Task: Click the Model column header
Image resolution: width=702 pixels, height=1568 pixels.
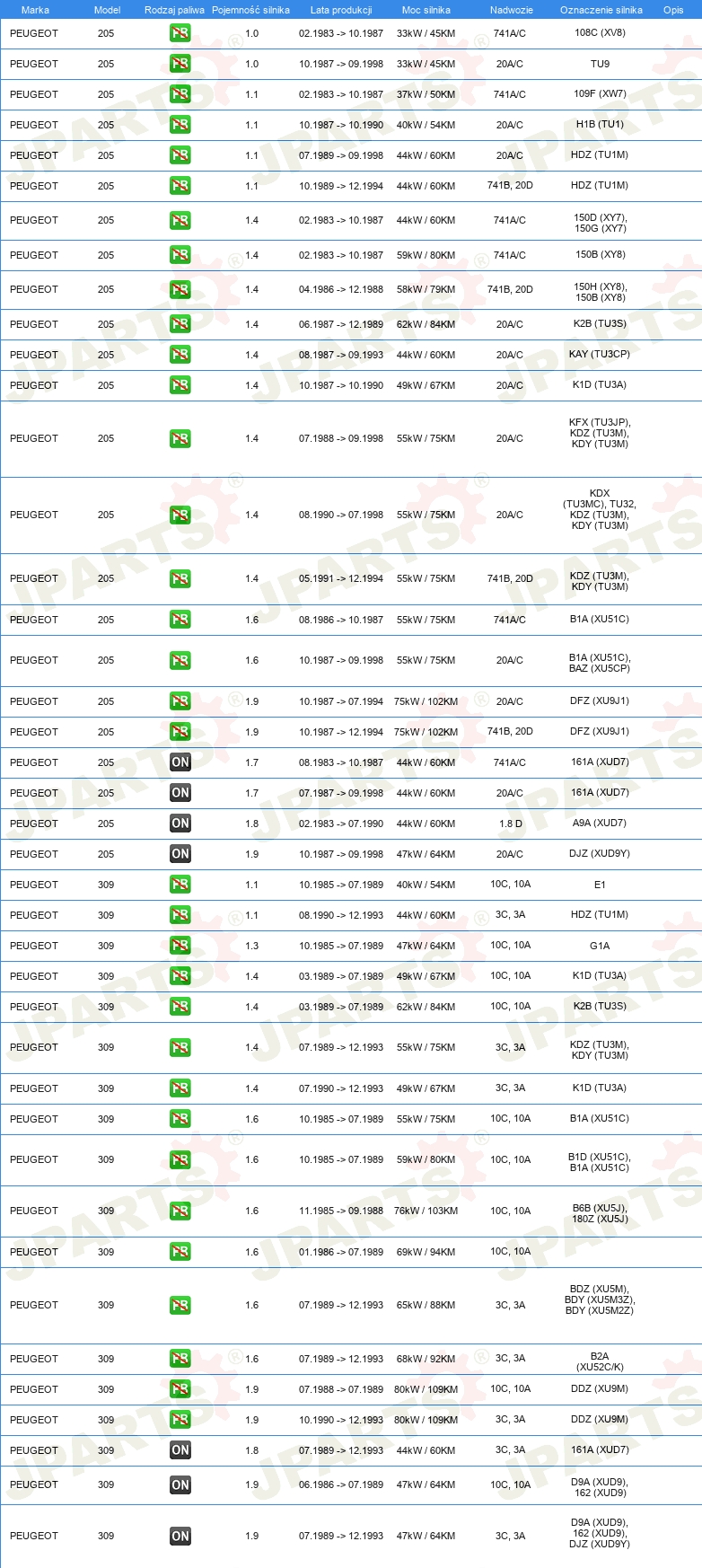Action: pos(107,10)
